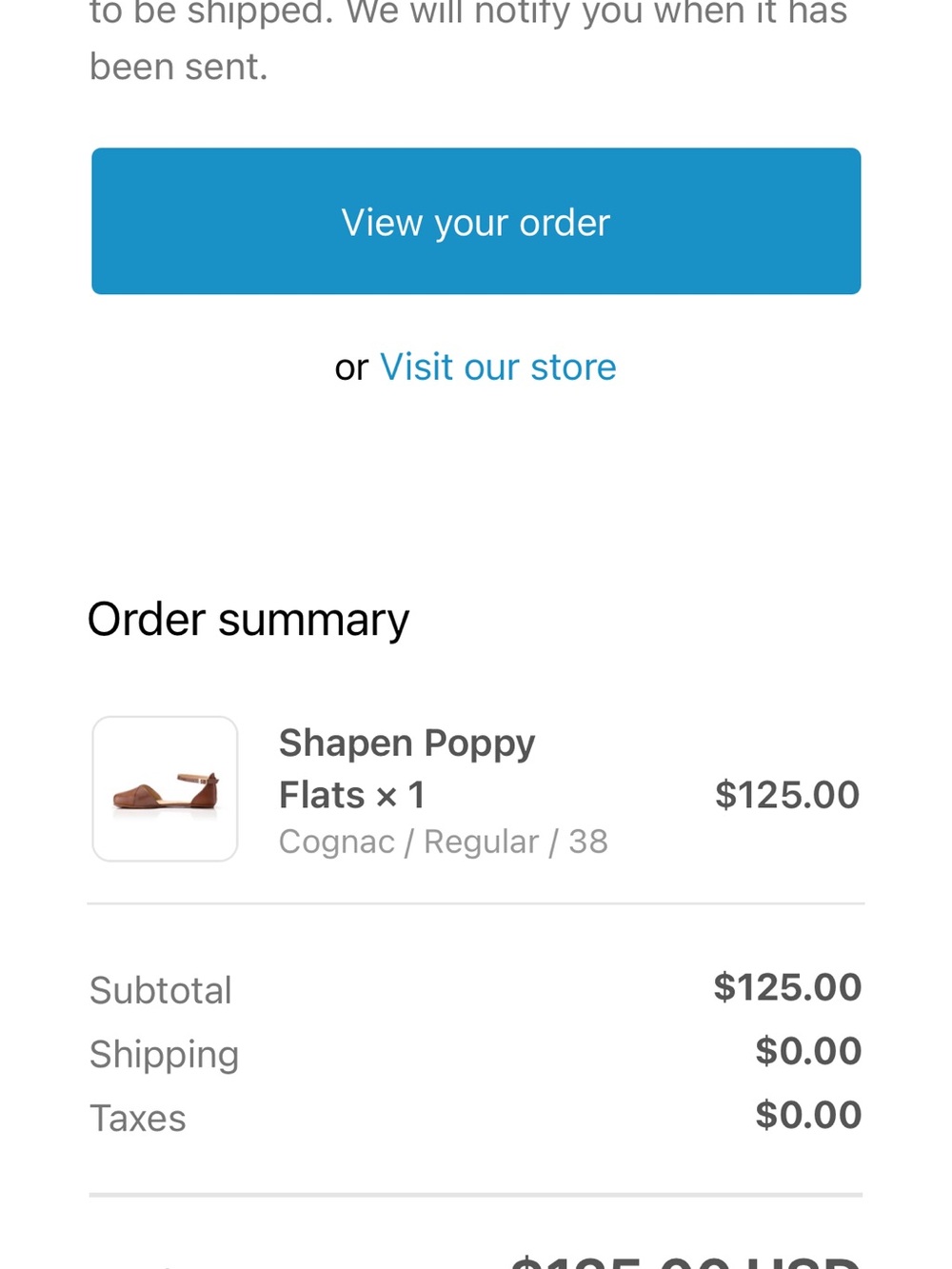Screen dimensions: 952x1269
Task: Click the divider line below the product row
Action: pos(476,903)
